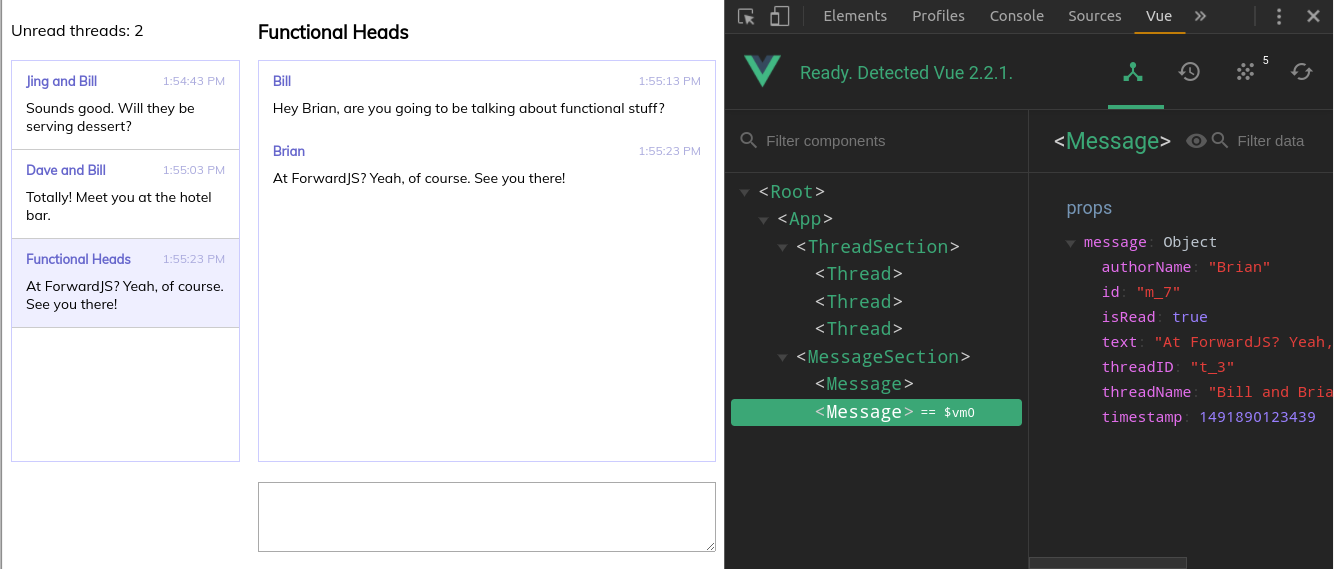
Task: Toggle the device toolbar icon
Action: (x=779, y=16)
